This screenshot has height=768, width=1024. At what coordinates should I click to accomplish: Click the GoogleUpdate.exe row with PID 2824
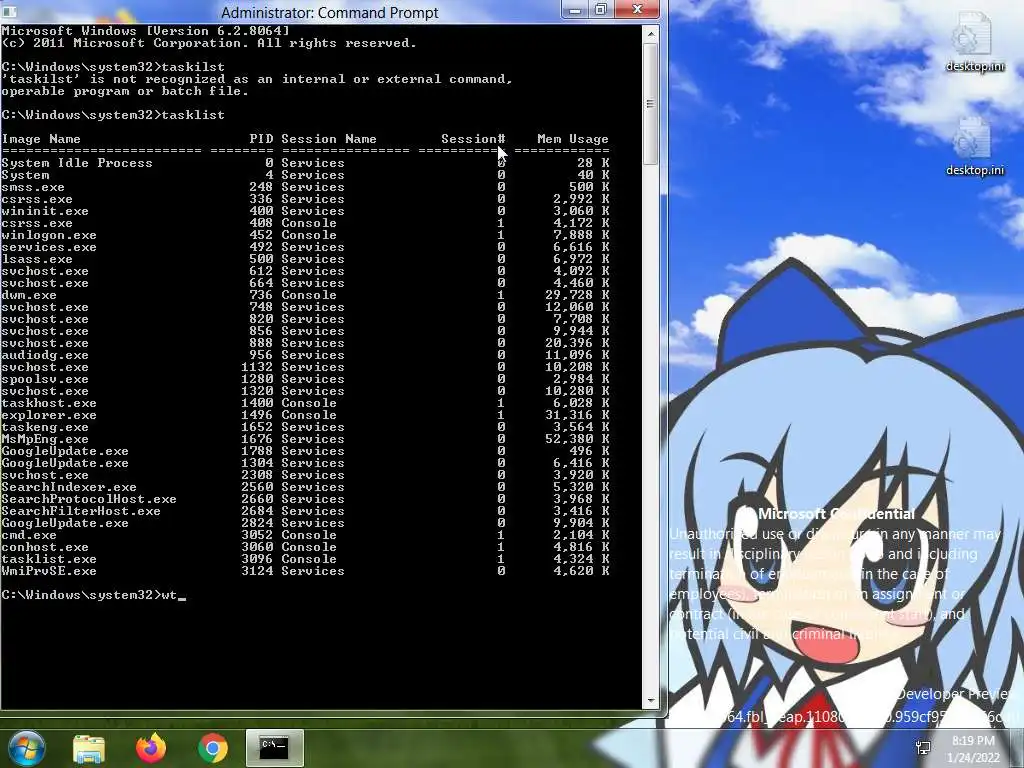(305, 524)
